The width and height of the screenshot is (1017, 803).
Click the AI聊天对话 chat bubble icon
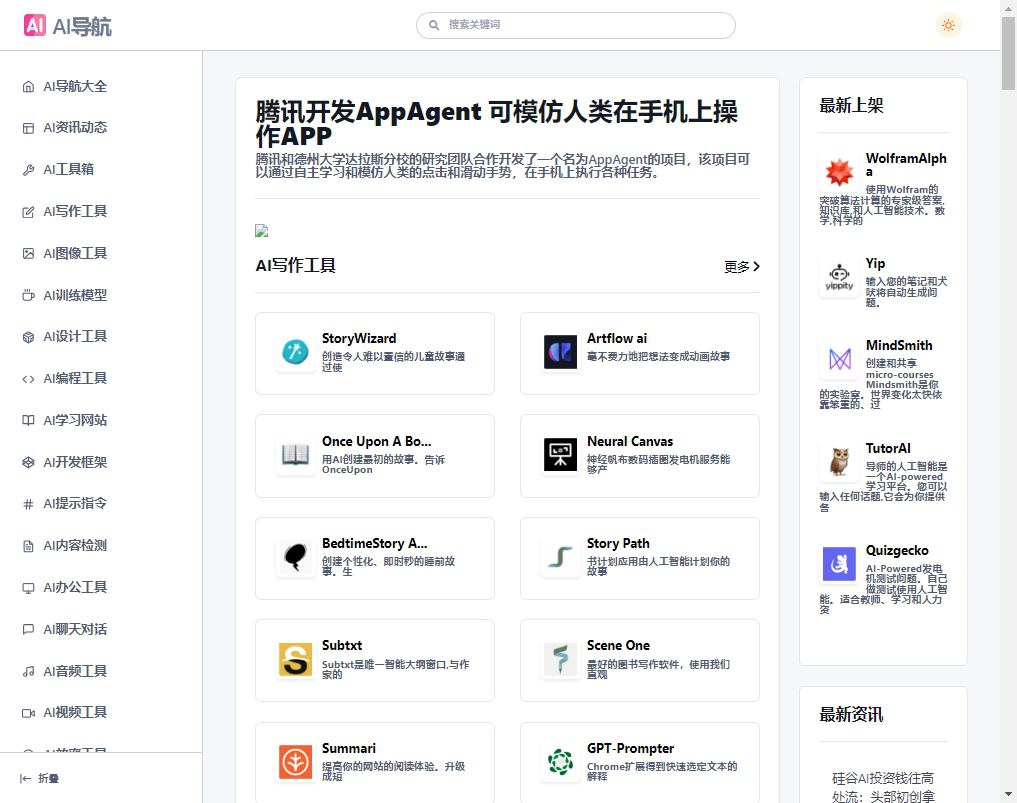point(28,629)
